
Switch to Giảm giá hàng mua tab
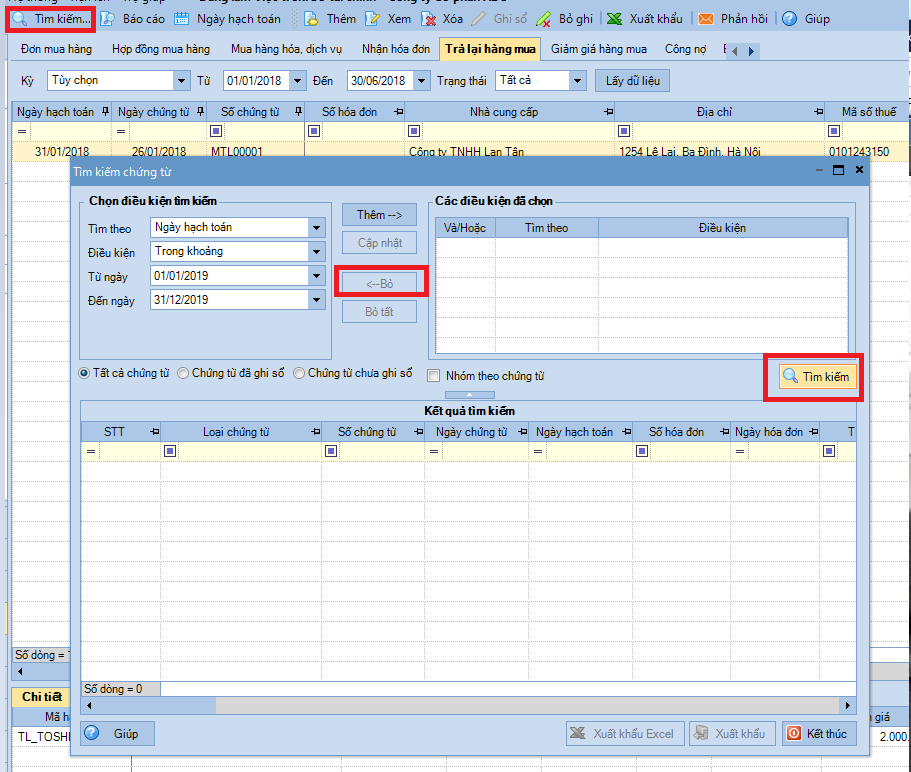pos(598,49)
